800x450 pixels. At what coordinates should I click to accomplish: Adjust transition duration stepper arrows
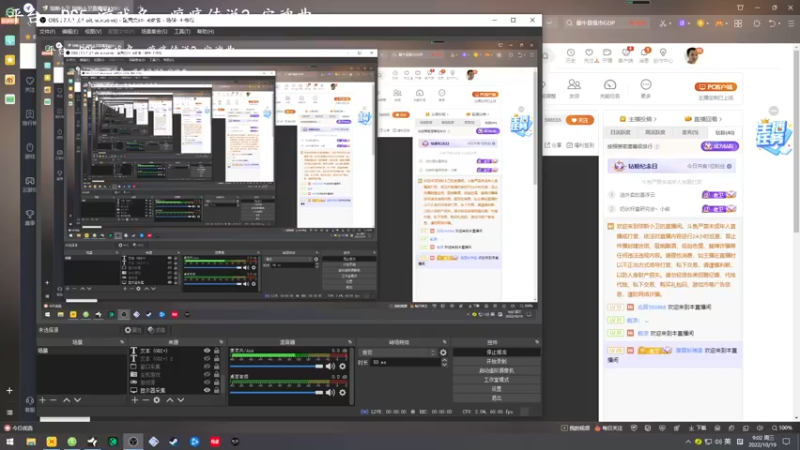click(444, 362)
